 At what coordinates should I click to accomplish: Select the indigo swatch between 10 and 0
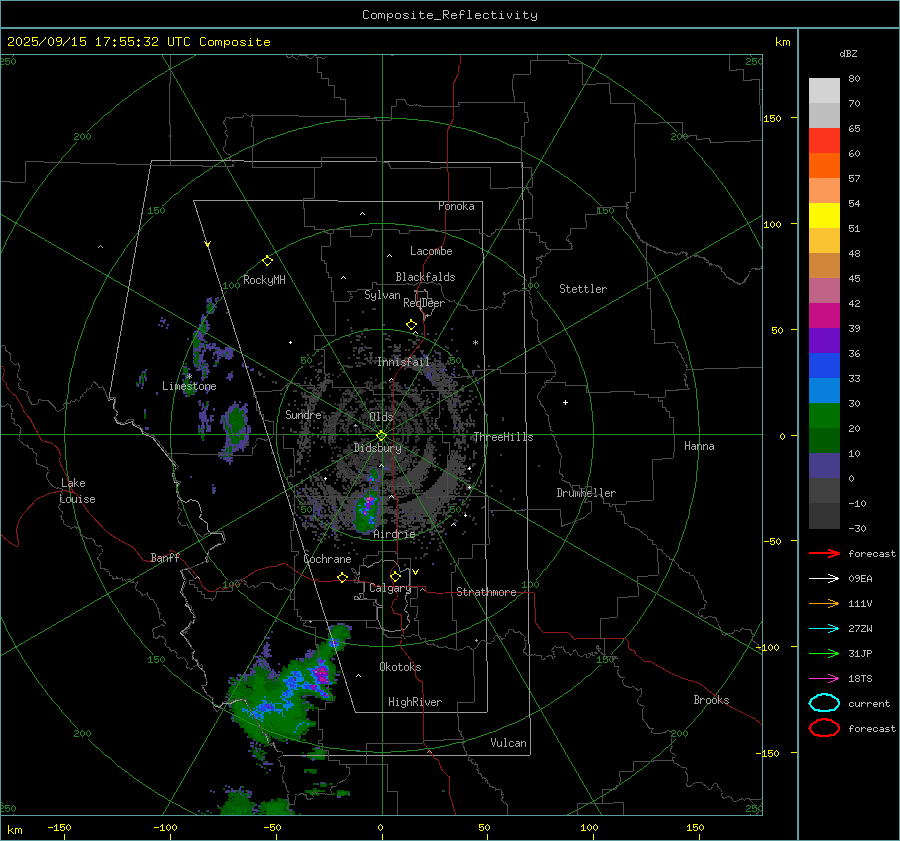click(824, 466)
